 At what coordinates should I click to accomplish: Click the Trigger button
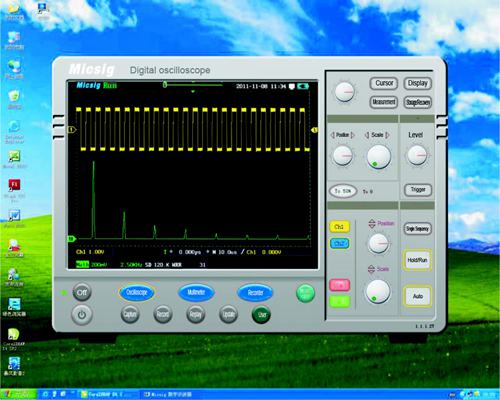tap(418, 190)
